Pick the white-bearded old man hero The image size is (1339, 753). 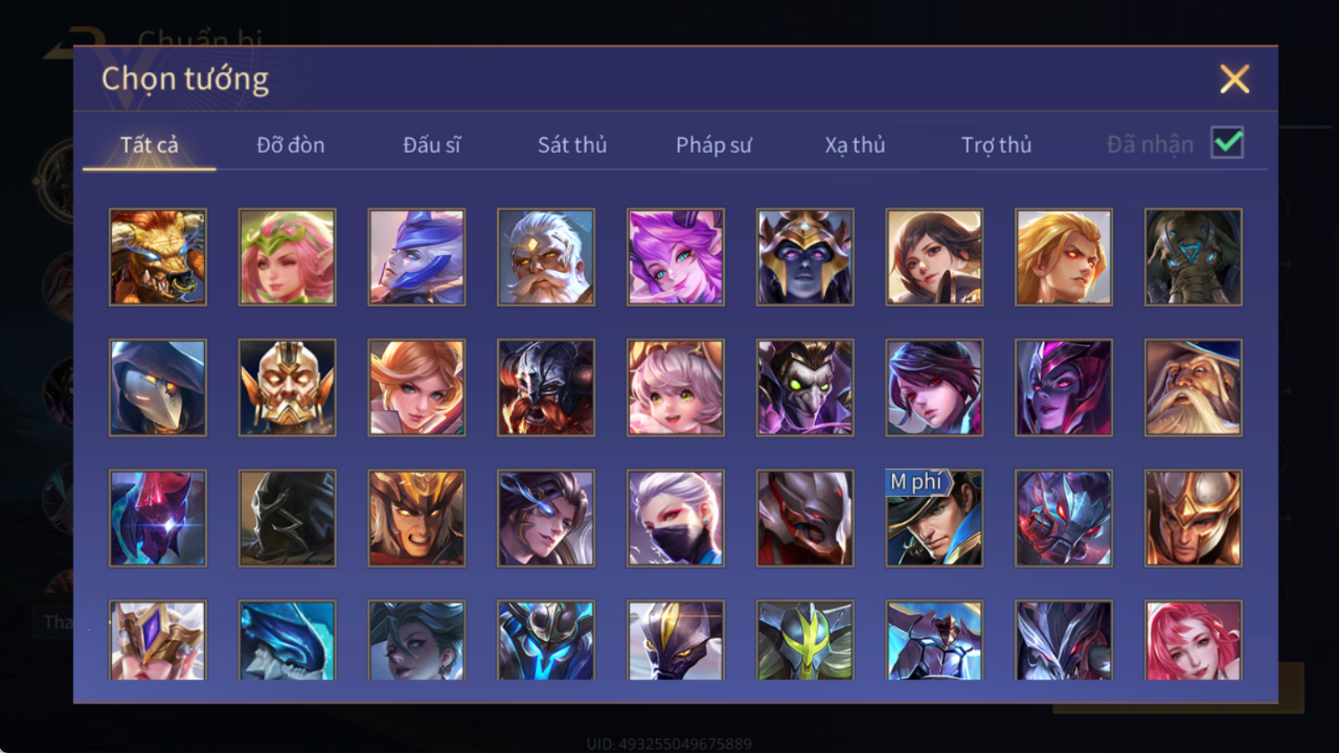546,257
